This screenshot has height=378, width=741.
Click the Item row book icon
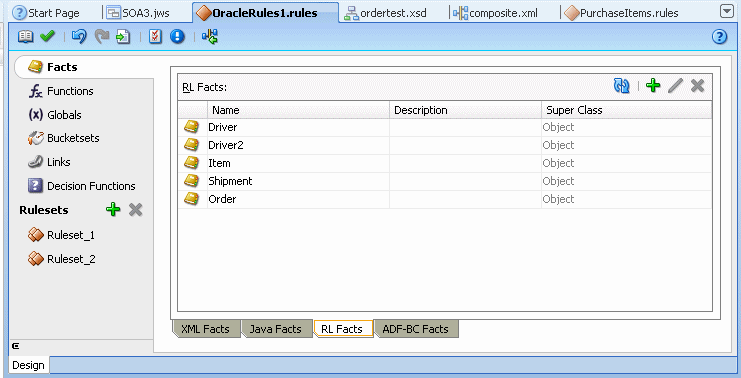coord(191,163)
